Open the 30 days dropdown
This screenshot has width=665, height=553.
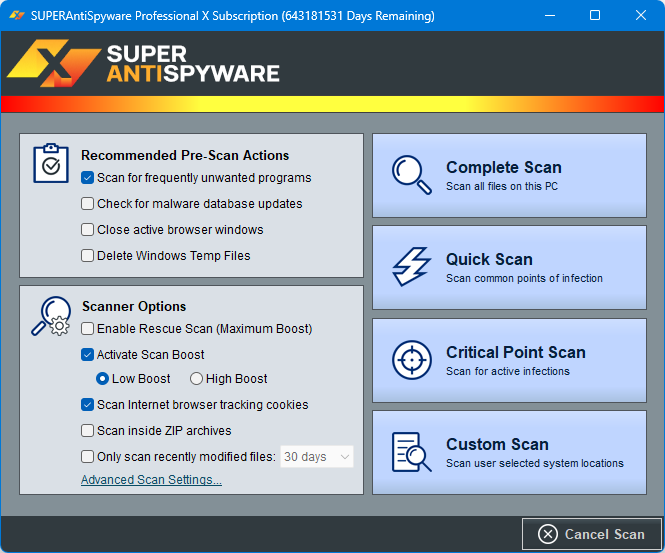[317, 457]
